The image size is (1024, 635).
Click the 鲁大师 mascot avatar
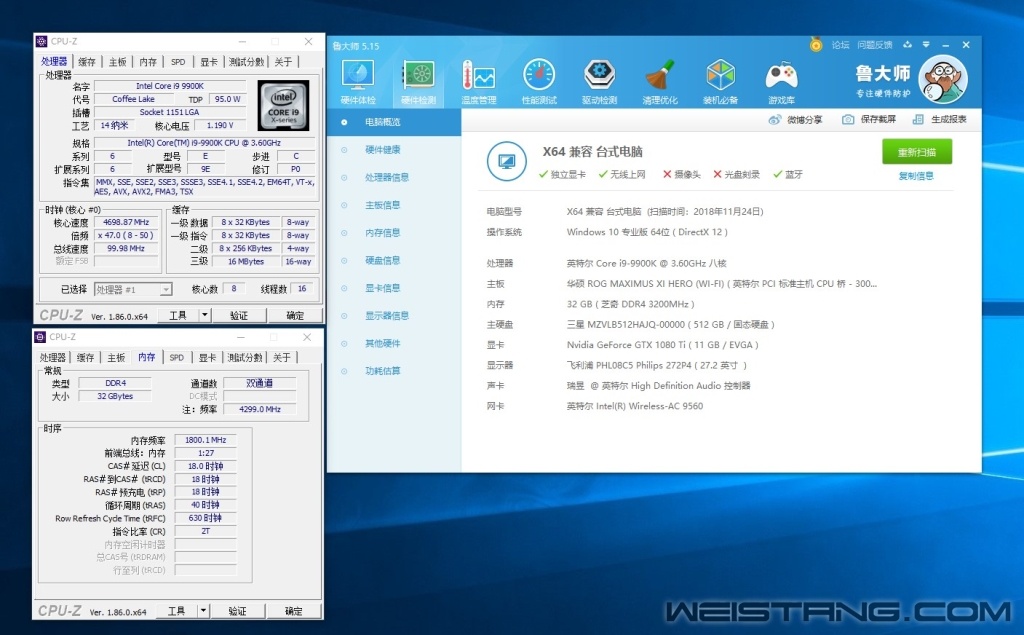click(942, 80)
